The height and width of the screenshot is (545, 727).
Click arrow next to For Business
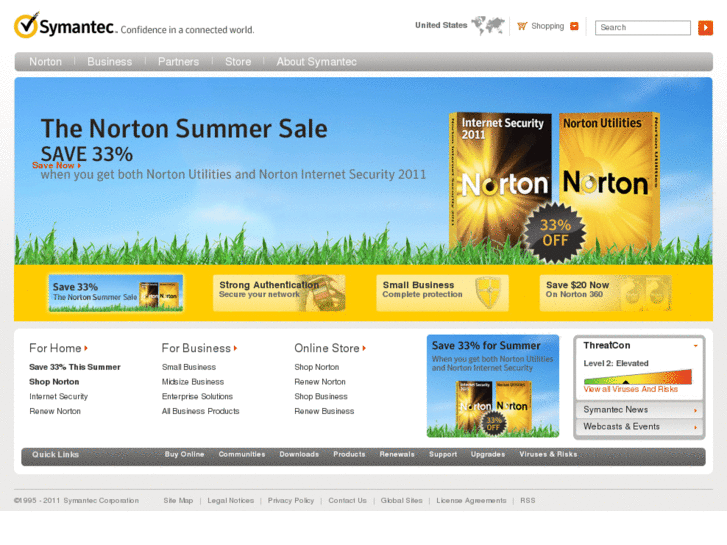236,348
